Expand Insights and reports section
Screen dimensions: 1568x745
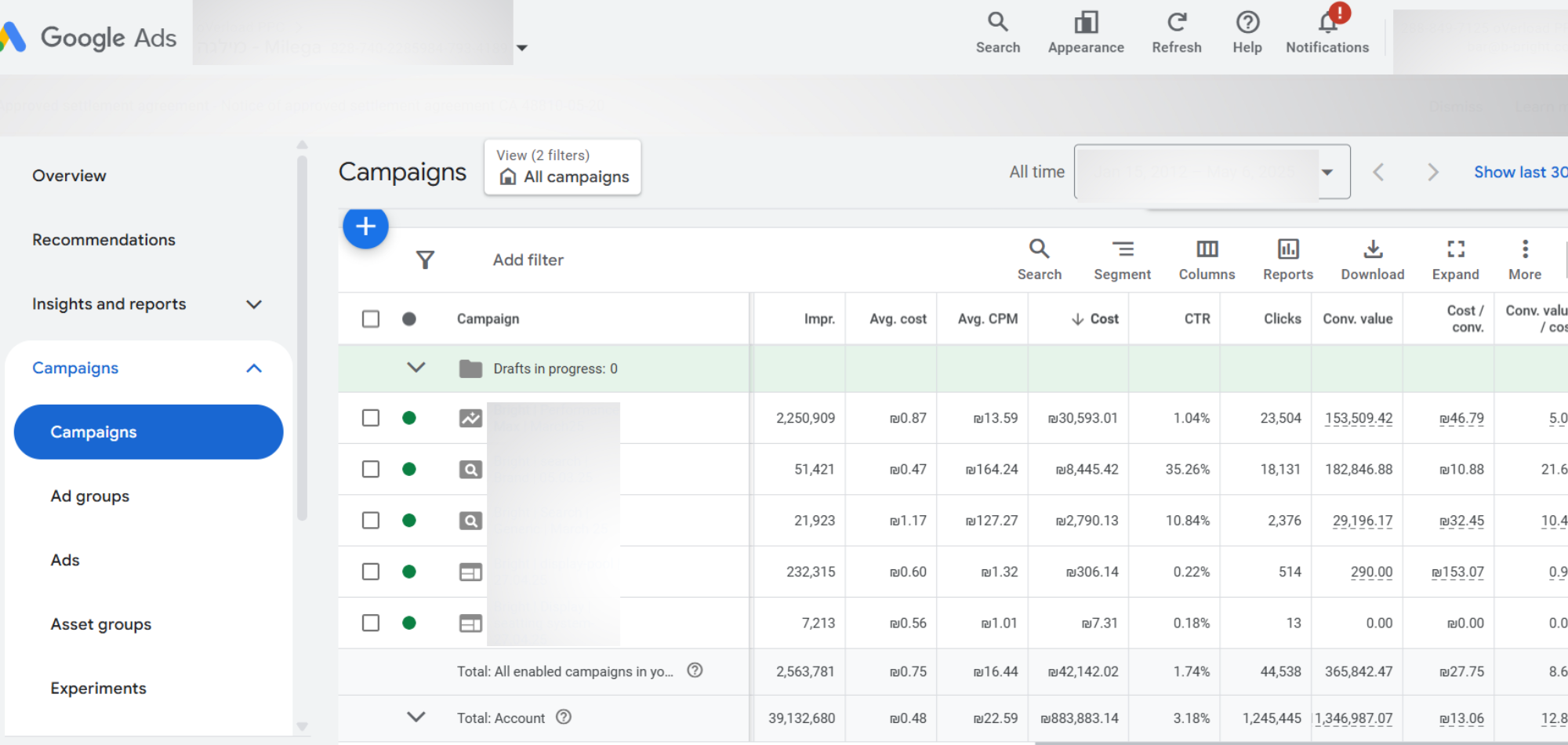point(254,304)
